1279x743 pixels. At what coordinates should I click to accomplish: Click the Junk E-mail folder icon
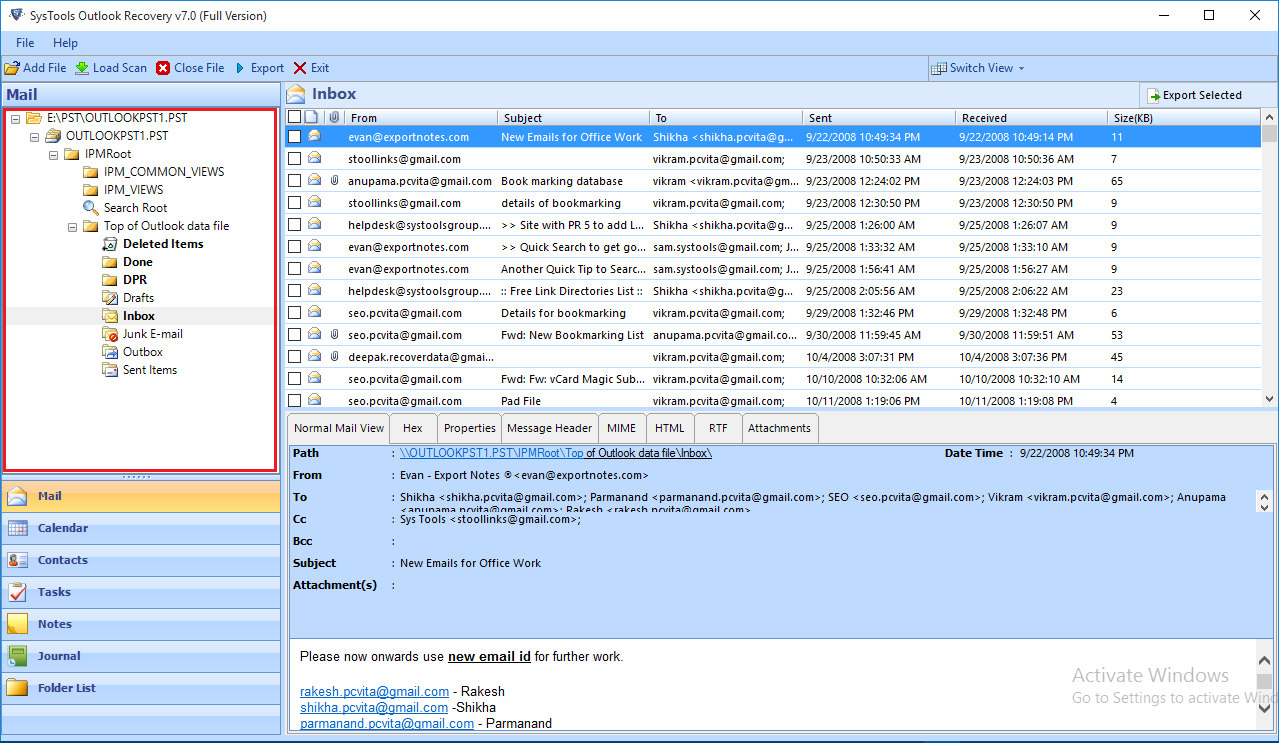point(110,334)
